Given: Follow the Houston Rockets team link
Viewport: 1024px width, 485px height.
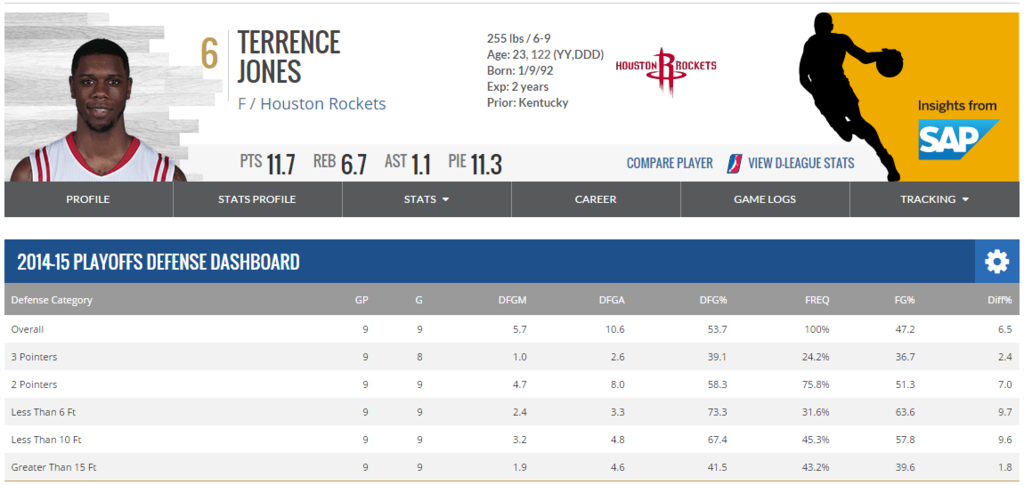Looking at the screenshot, I should click(323, 104).
